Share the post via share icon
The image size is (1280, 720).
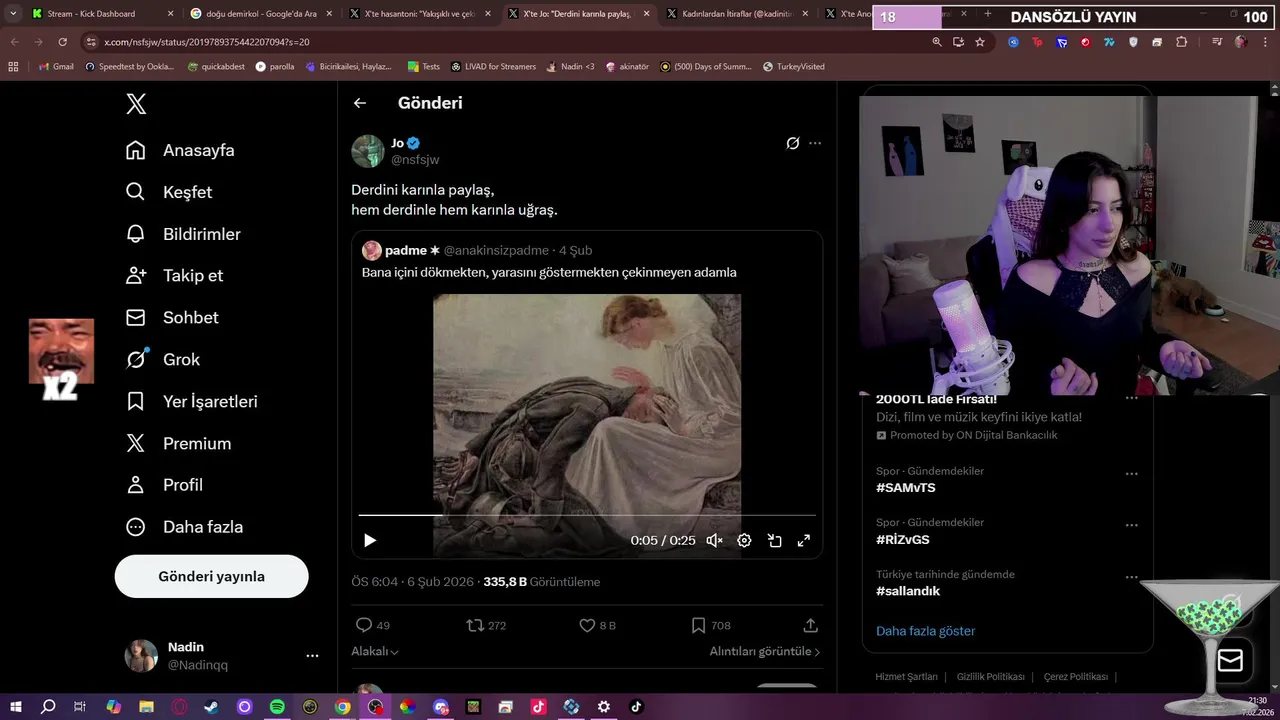[x=811, y=625]
